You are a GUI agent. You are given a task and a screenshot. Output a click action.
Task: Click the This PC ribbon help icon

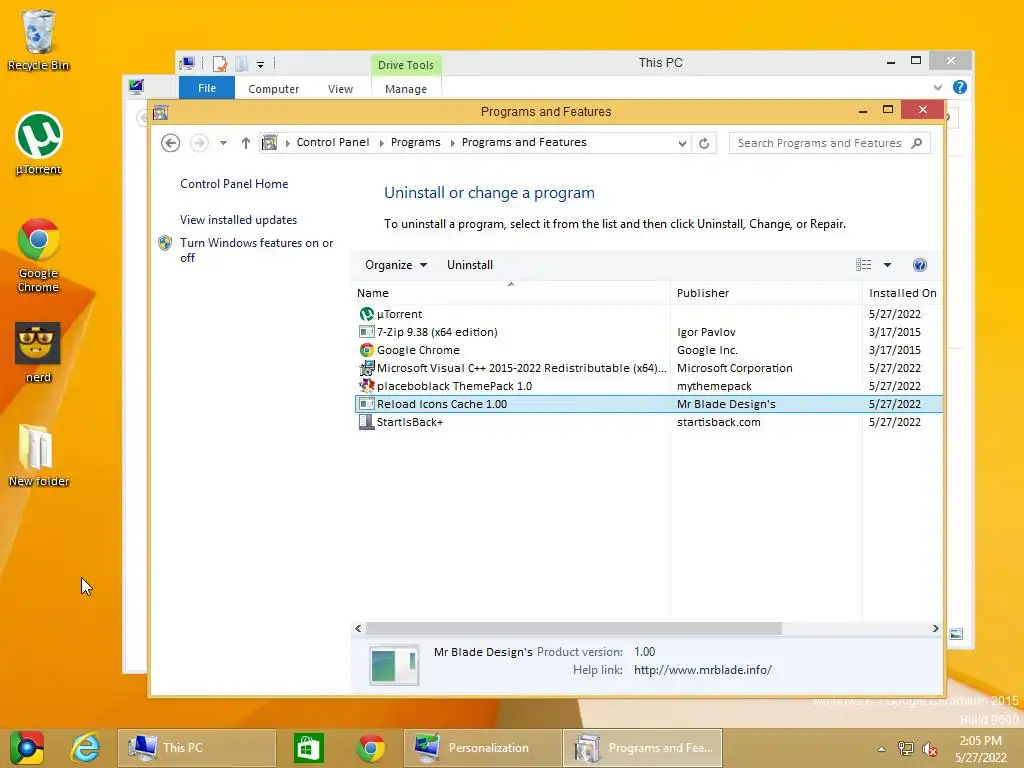point(959,88)
